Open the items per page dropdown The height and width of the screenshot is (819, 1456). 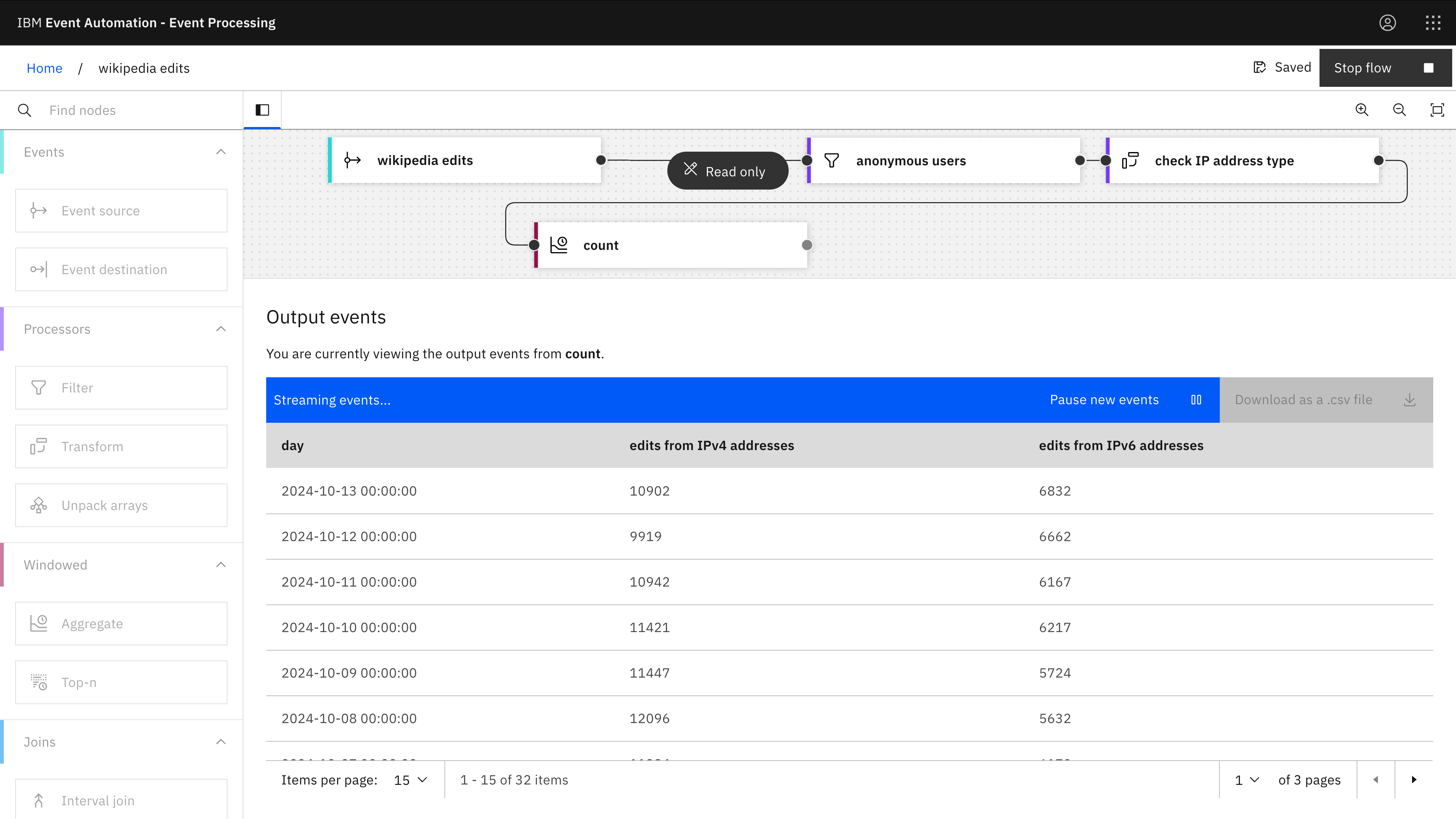410,780
